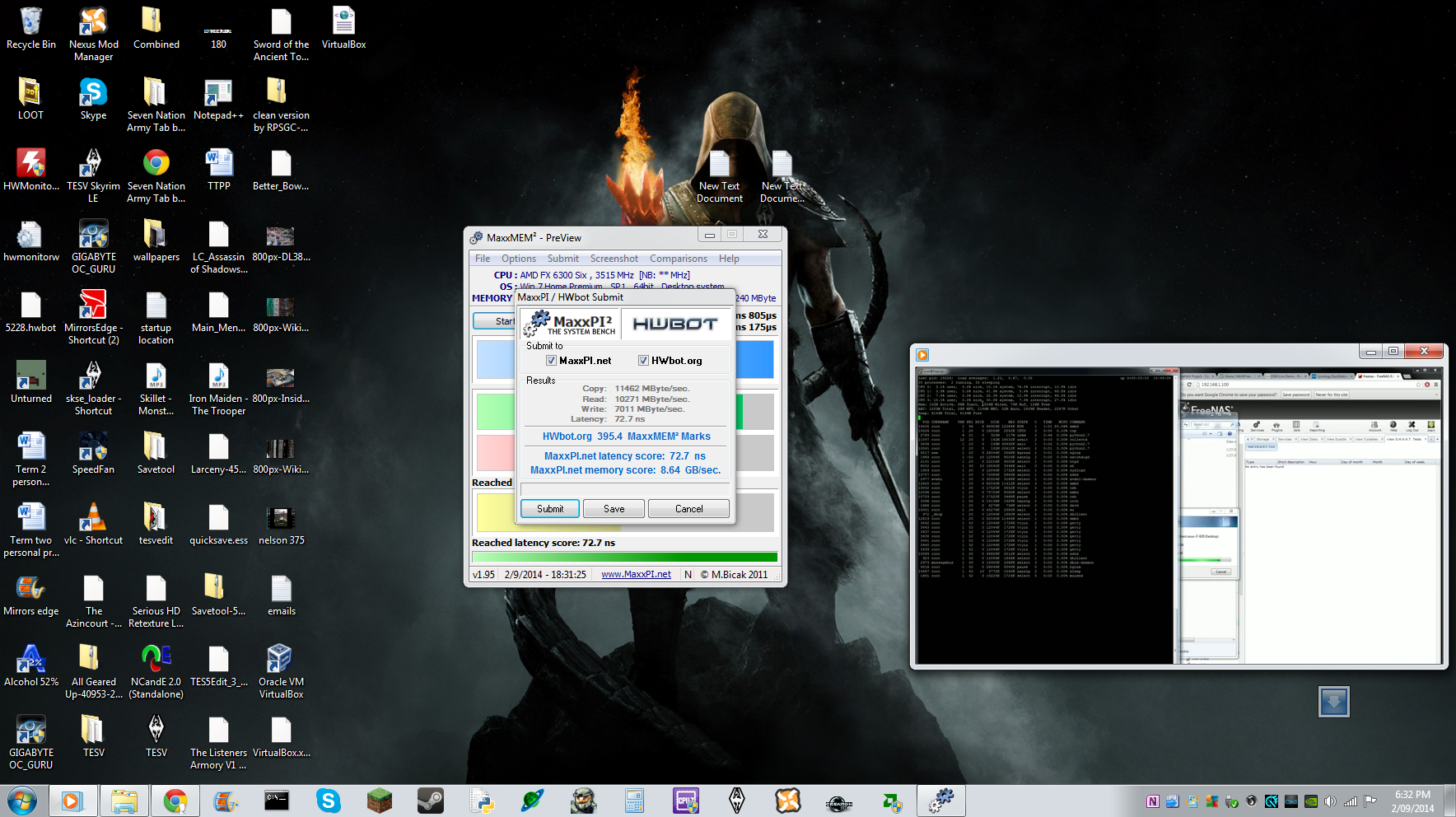The width and height of the screenshot is (1456, 817).
Task: Click the blue download arrow desktop gadget
Action: pos(1333,702)
